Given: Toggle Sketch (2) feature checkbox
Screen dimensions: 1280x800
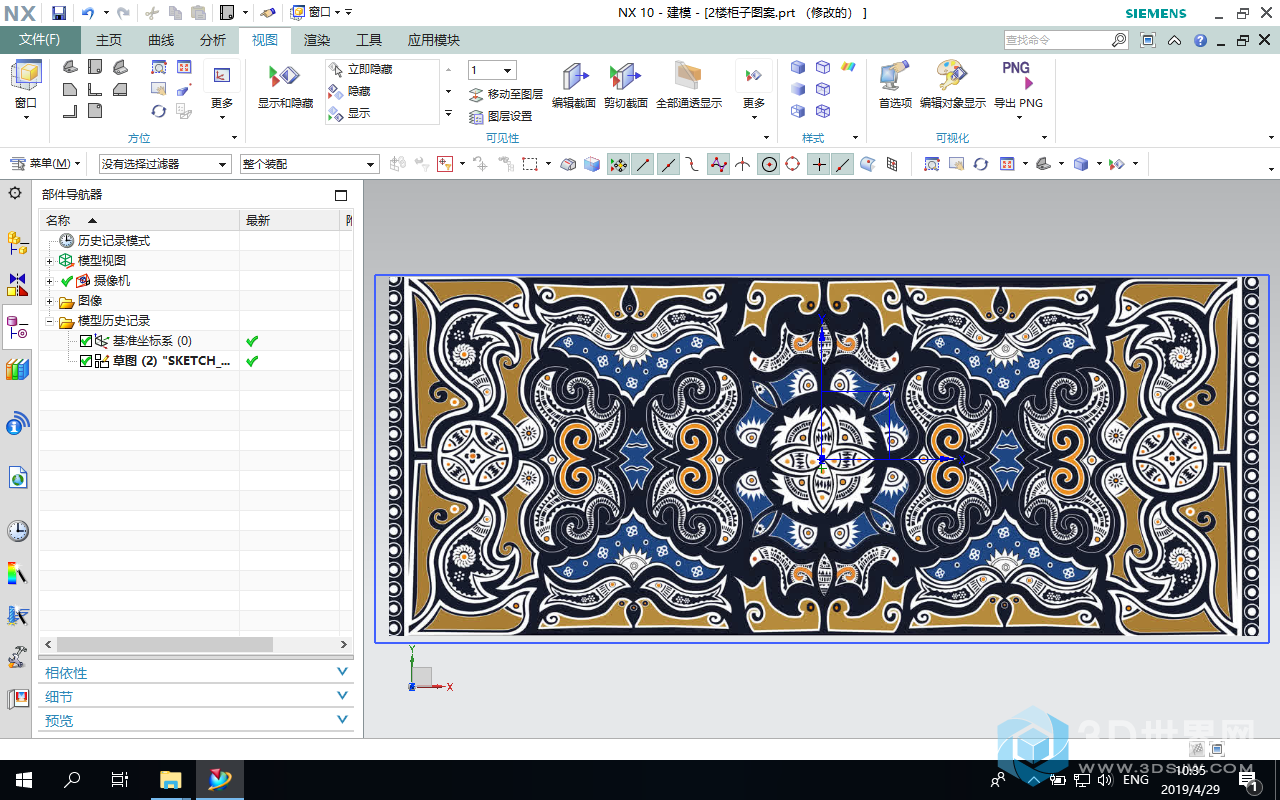Looking at the screenshot, I should (x=86, y=361).
